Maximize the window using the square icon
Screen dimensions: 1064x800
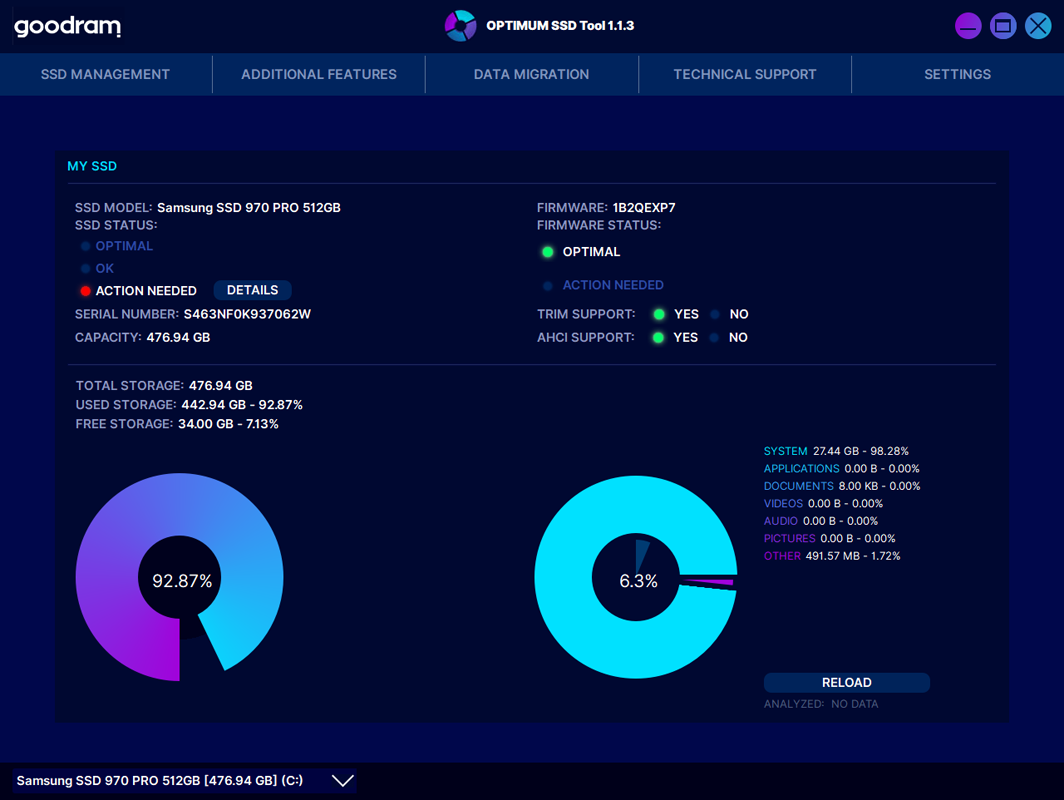[x=1003, y=26]
